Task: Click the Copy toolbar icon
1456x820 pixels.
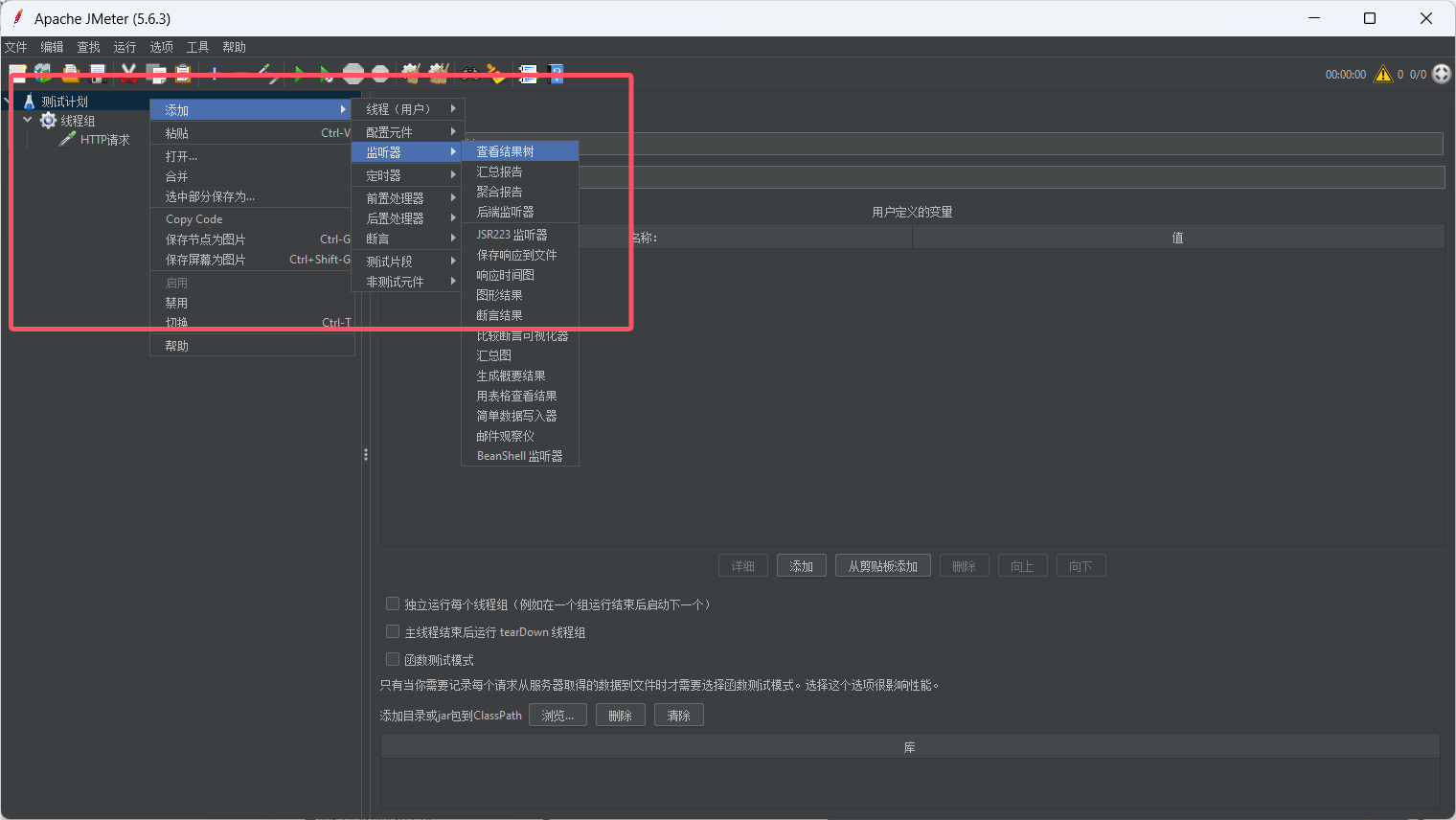Action: click(155, 74)
